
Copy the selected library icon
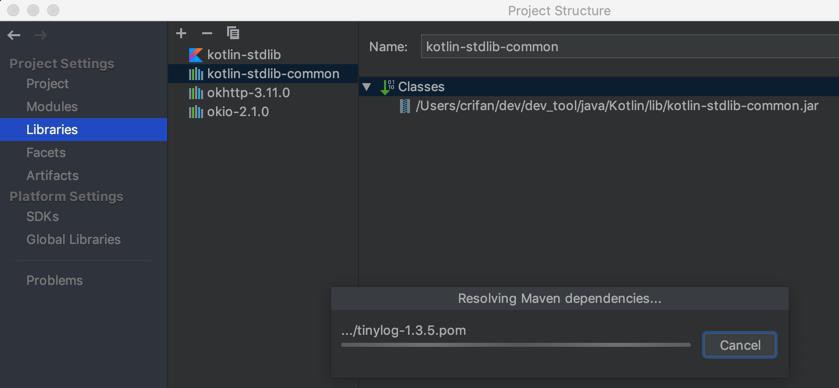(233, 33)
